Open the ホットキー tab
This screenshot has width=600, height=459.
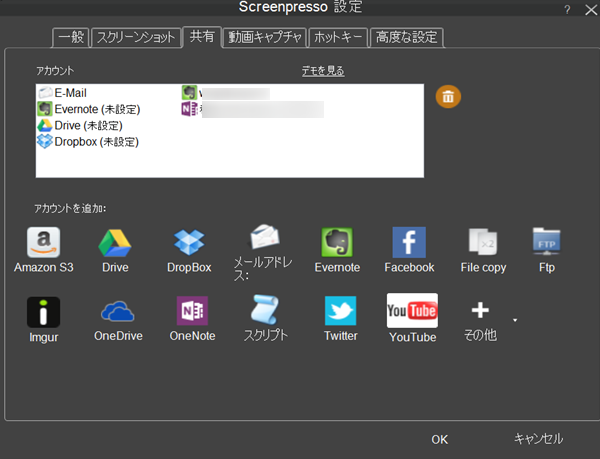click(x=338, y=37)
